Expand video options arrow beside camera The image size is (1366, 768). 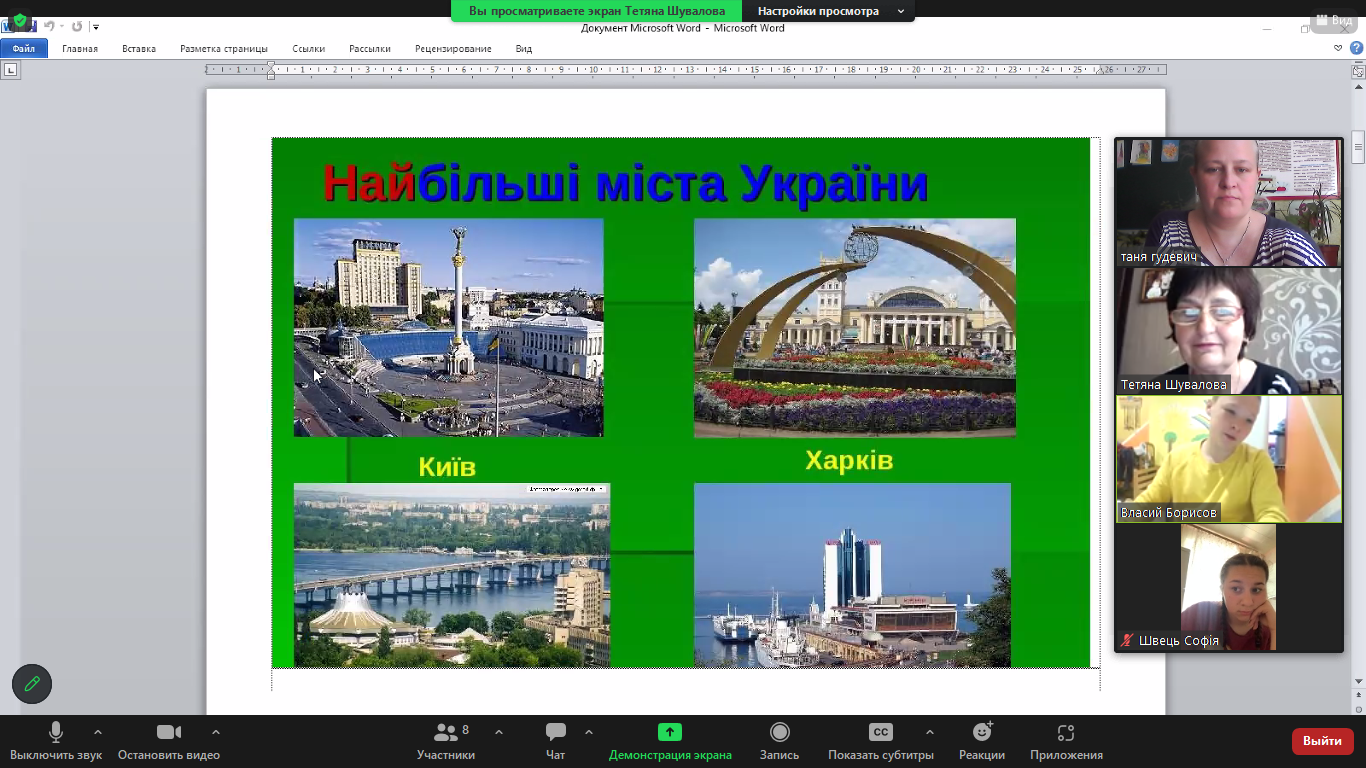pos(216,732)
